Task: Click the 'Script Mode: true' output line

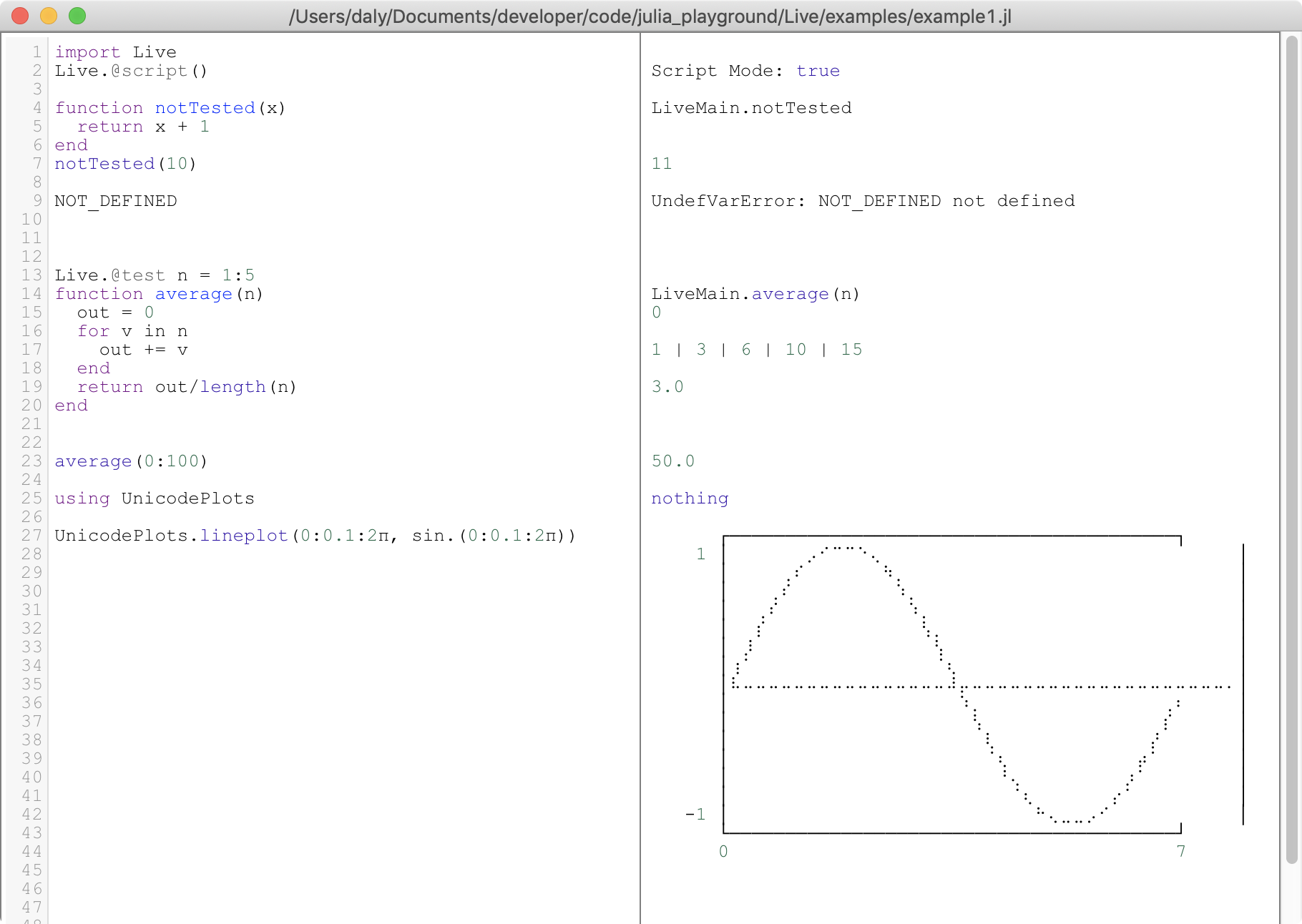Action: tap(745, 71)
